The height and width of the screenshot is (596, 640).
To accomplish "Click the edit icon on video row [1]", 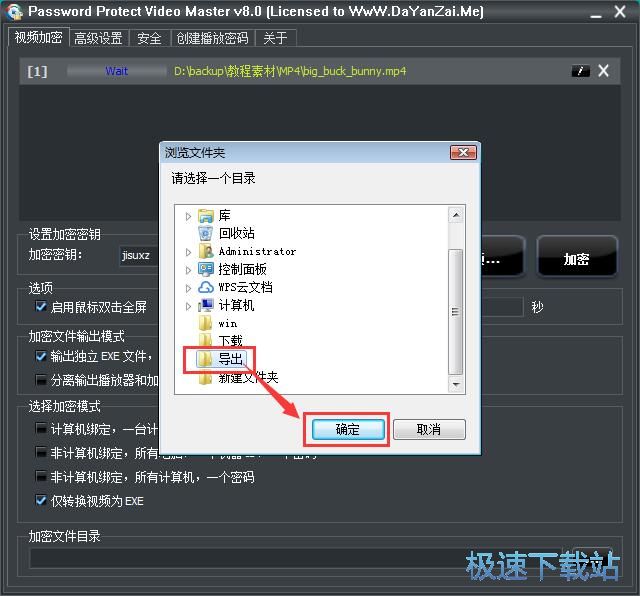I will tap(580, 71).
